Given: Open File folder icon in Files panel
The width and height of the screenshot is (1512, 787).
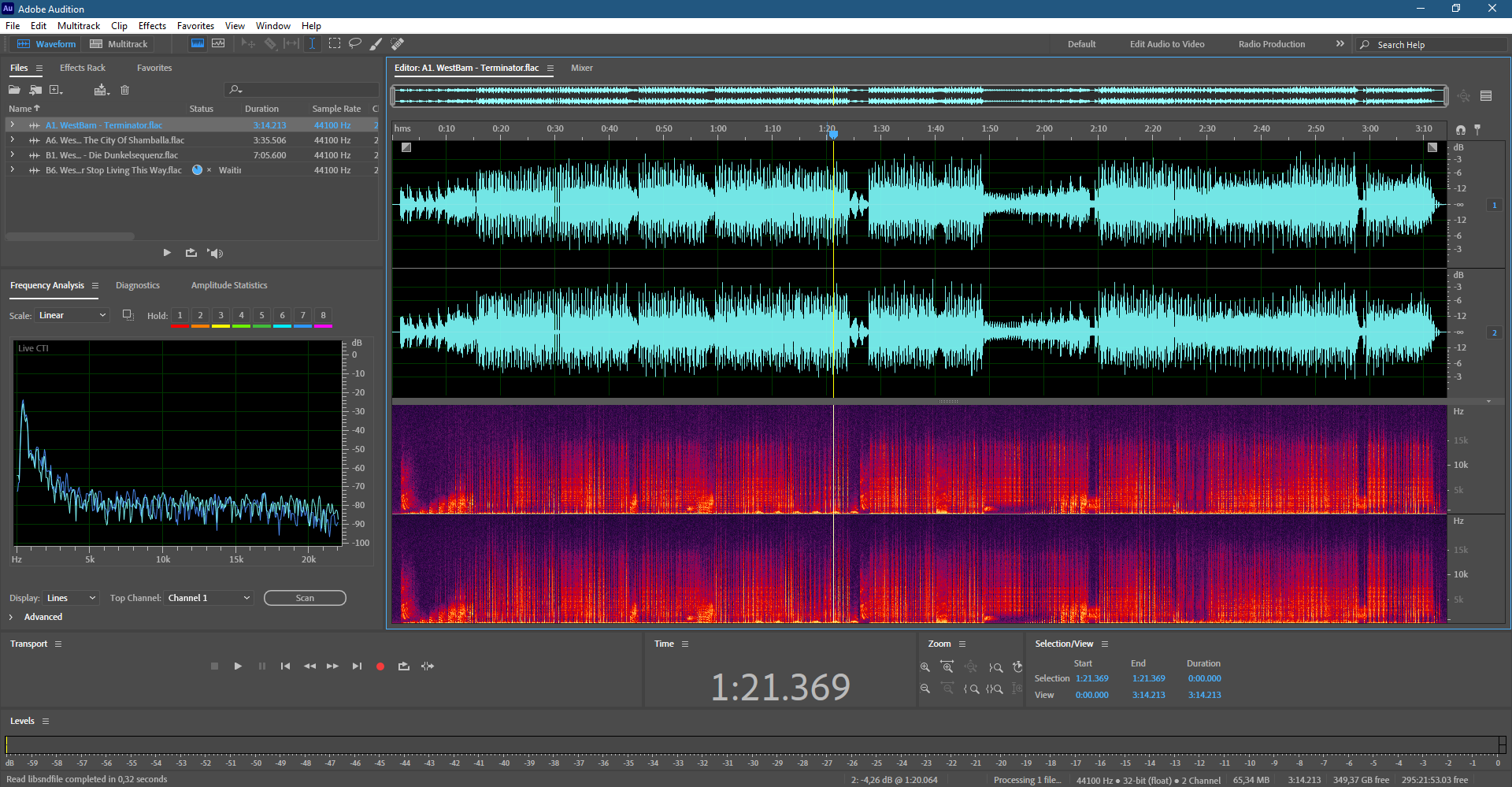Looking at the screenshot, I should click(x=14, y=90).
